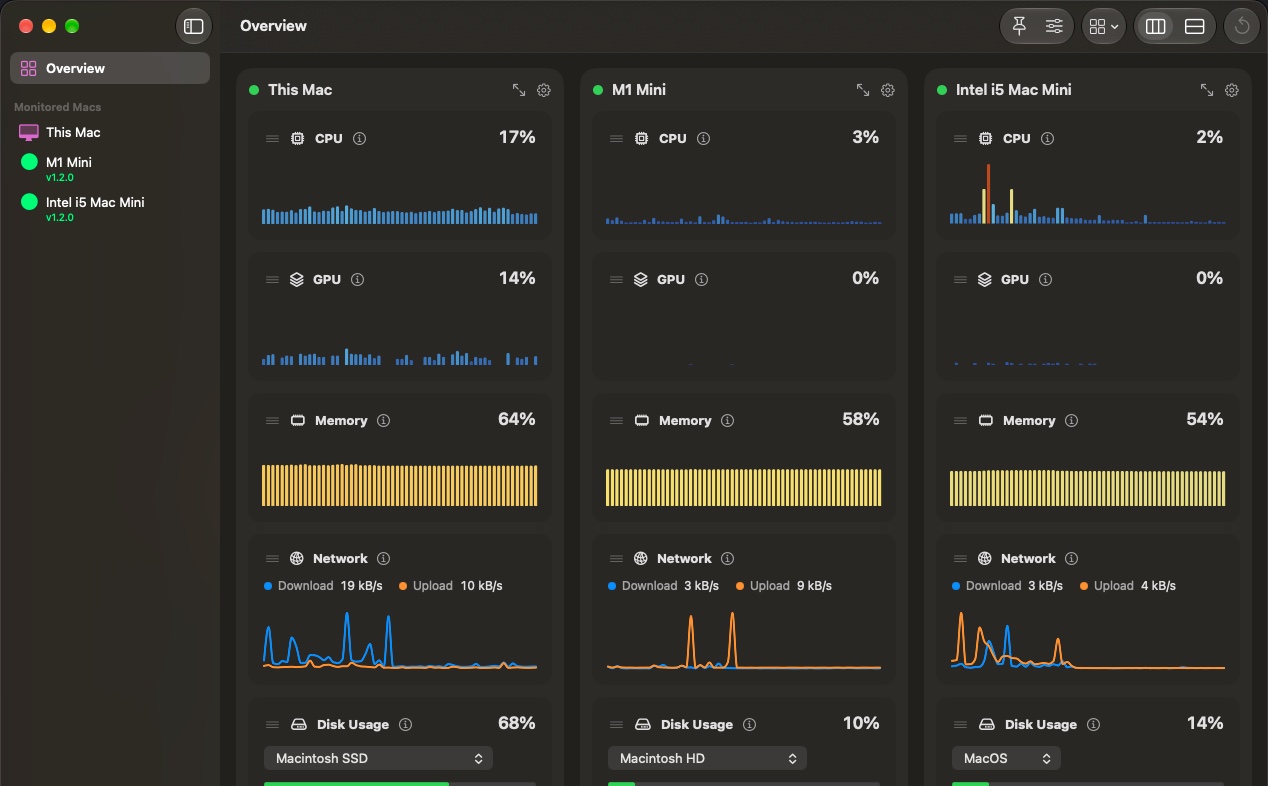Screen dimensions: 1268x786
Task: Open settings gear for M1 Mini card
Action: pos(888,90)
